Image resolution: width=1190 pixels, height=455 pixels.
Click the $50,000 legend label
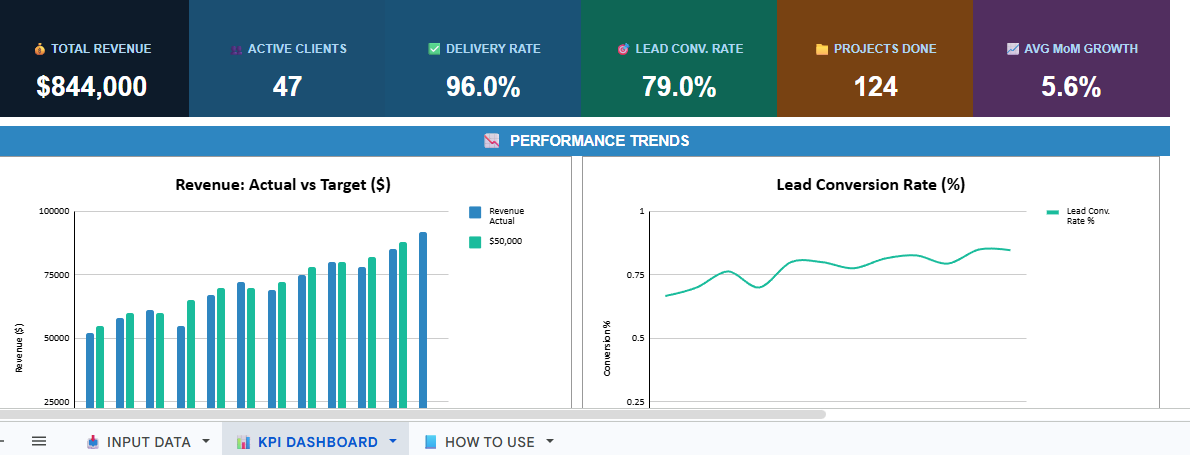pos(505,242)
